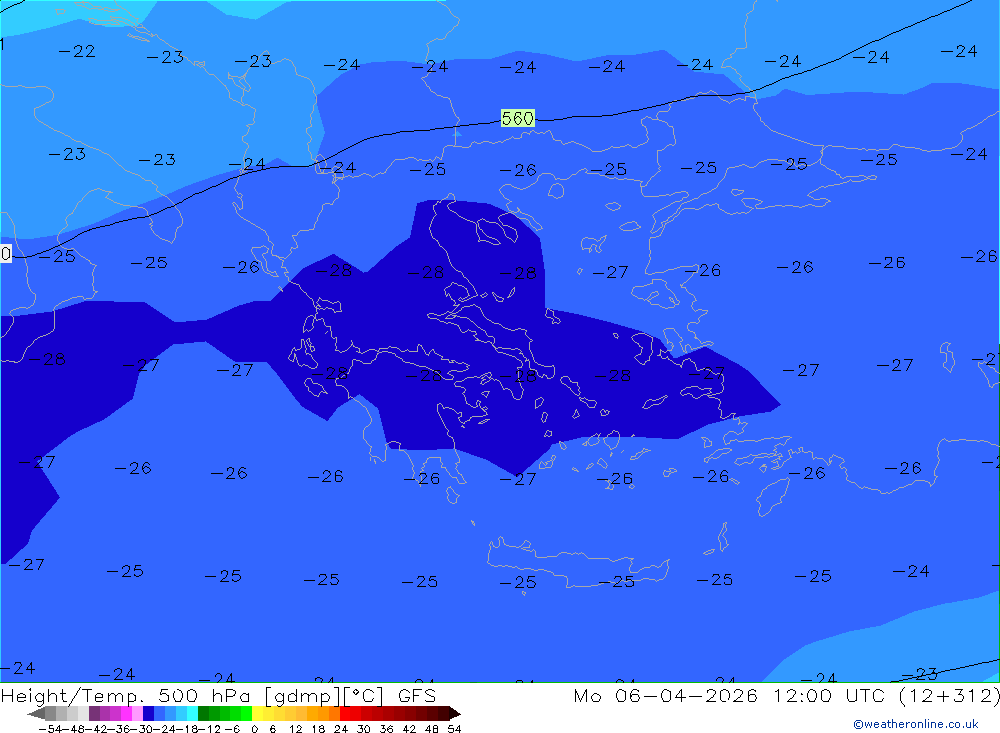Select the yellow legend swatch above 0
Screen dimensions: 1000x733
pyautogui.click(x=257, y=714)
